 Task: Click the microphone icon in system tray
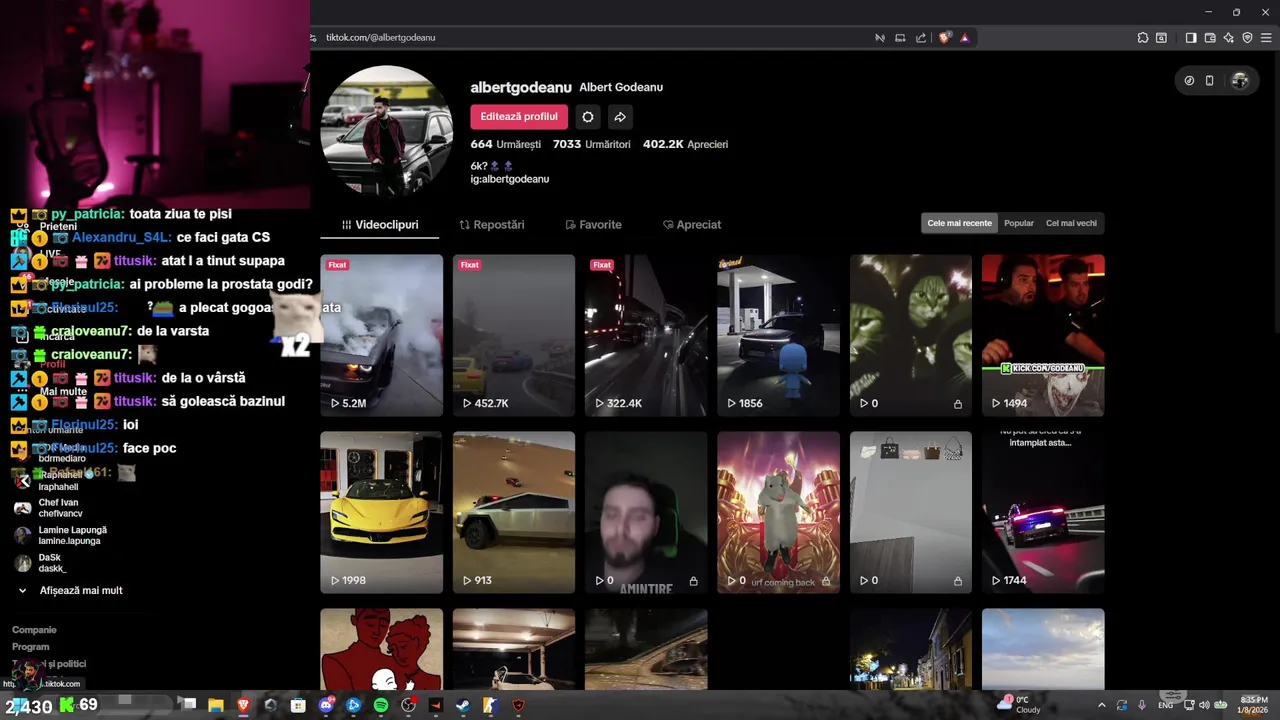tap(1142, 706)
